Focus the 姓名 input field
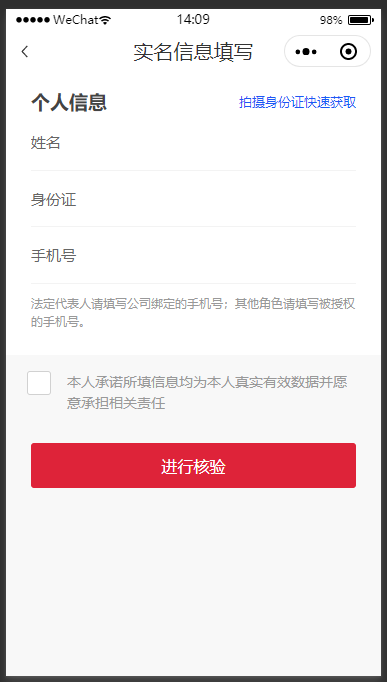This screenshot has width=387, height=682. [x=194, y=143]
